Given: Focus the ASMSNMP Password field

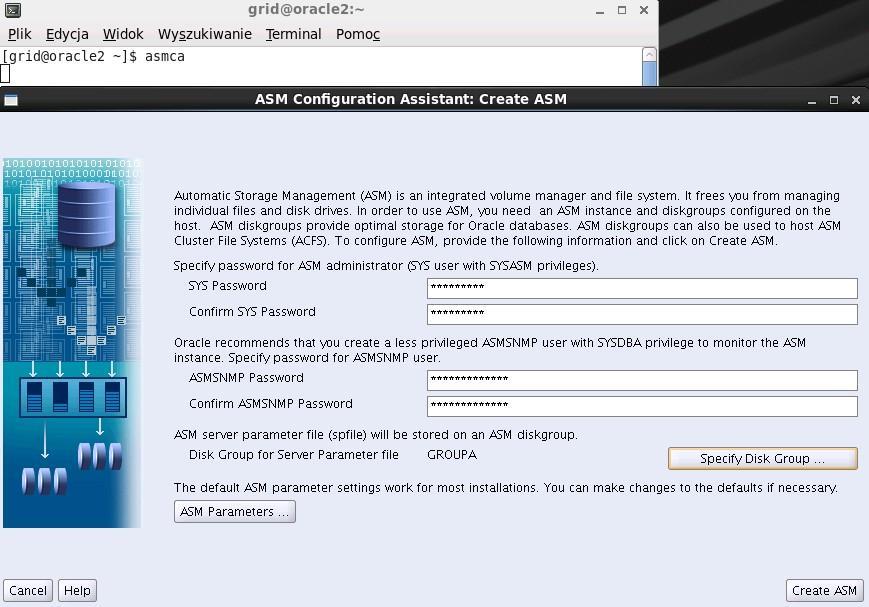Looking at the screenshot, I should (x=642, y=380).
